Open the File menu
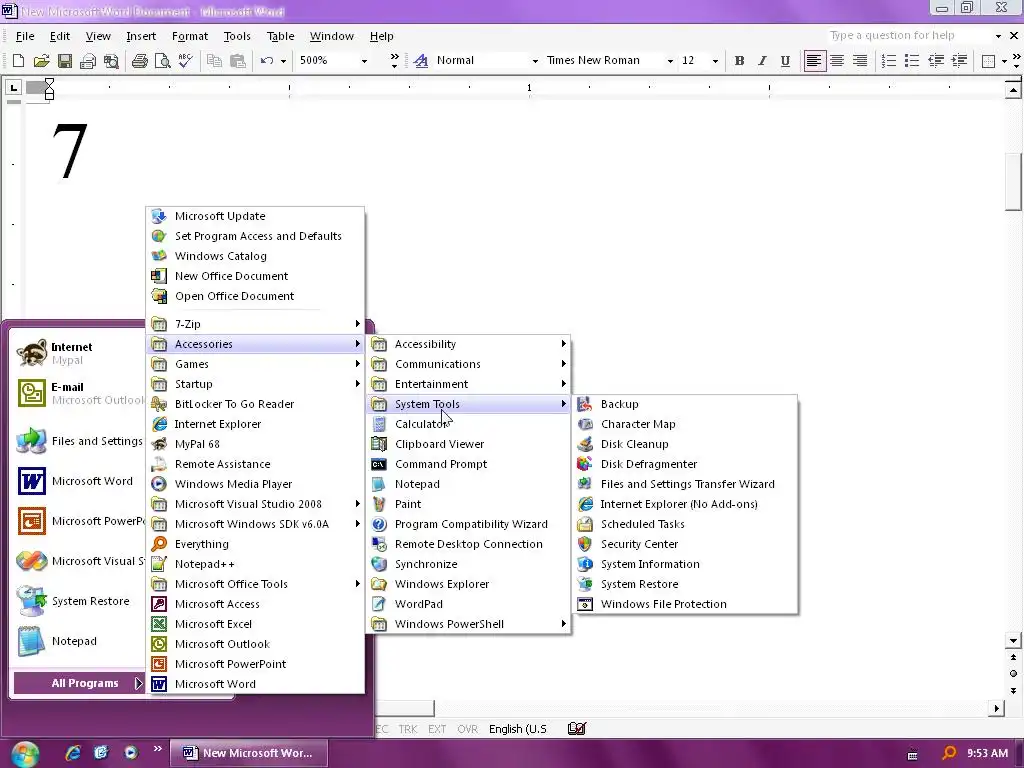The image size is (1024, 768). (25, 36)
